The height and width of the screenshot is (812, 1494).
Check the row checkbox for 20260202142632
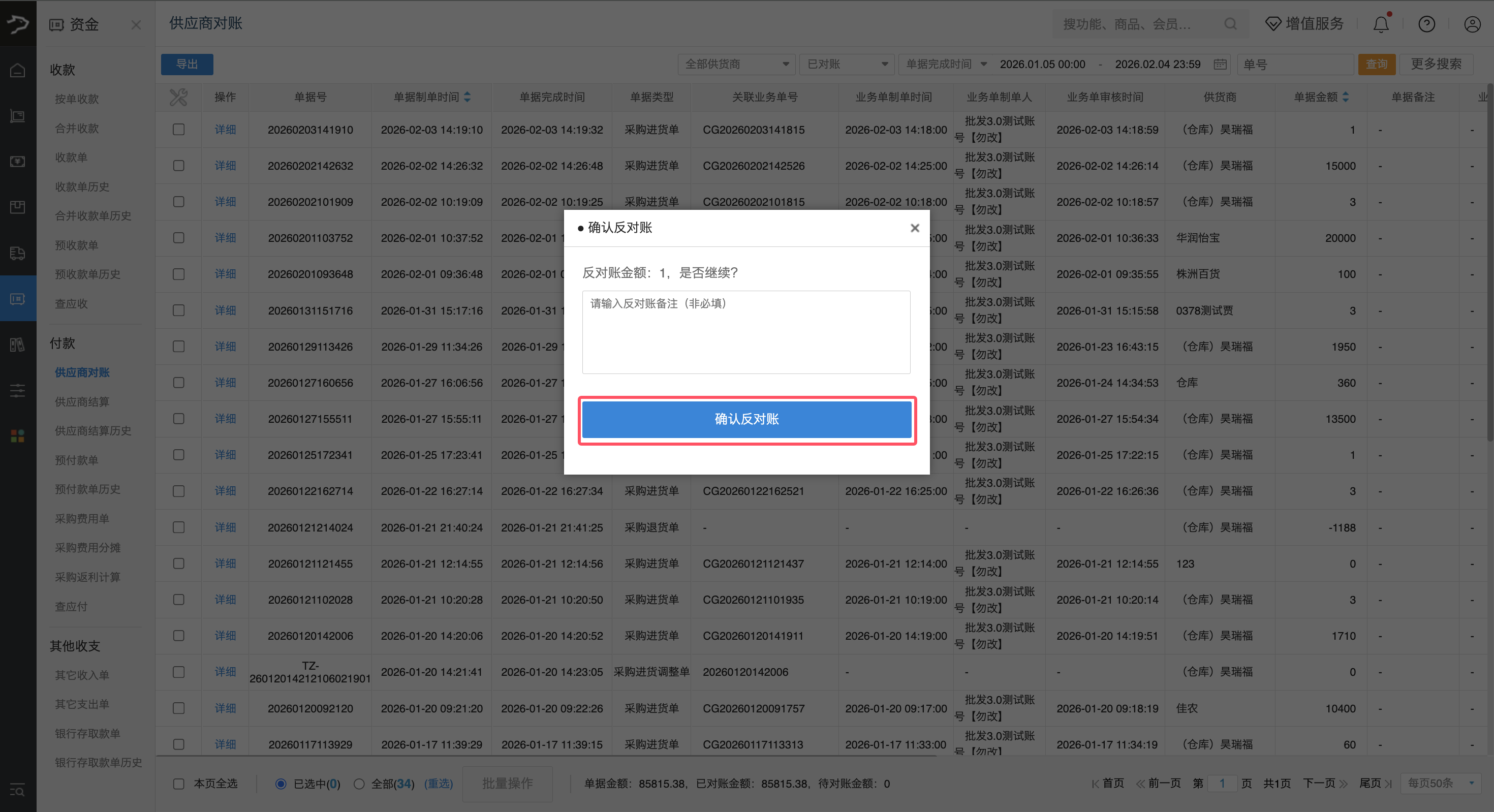(x=178, y=165)
